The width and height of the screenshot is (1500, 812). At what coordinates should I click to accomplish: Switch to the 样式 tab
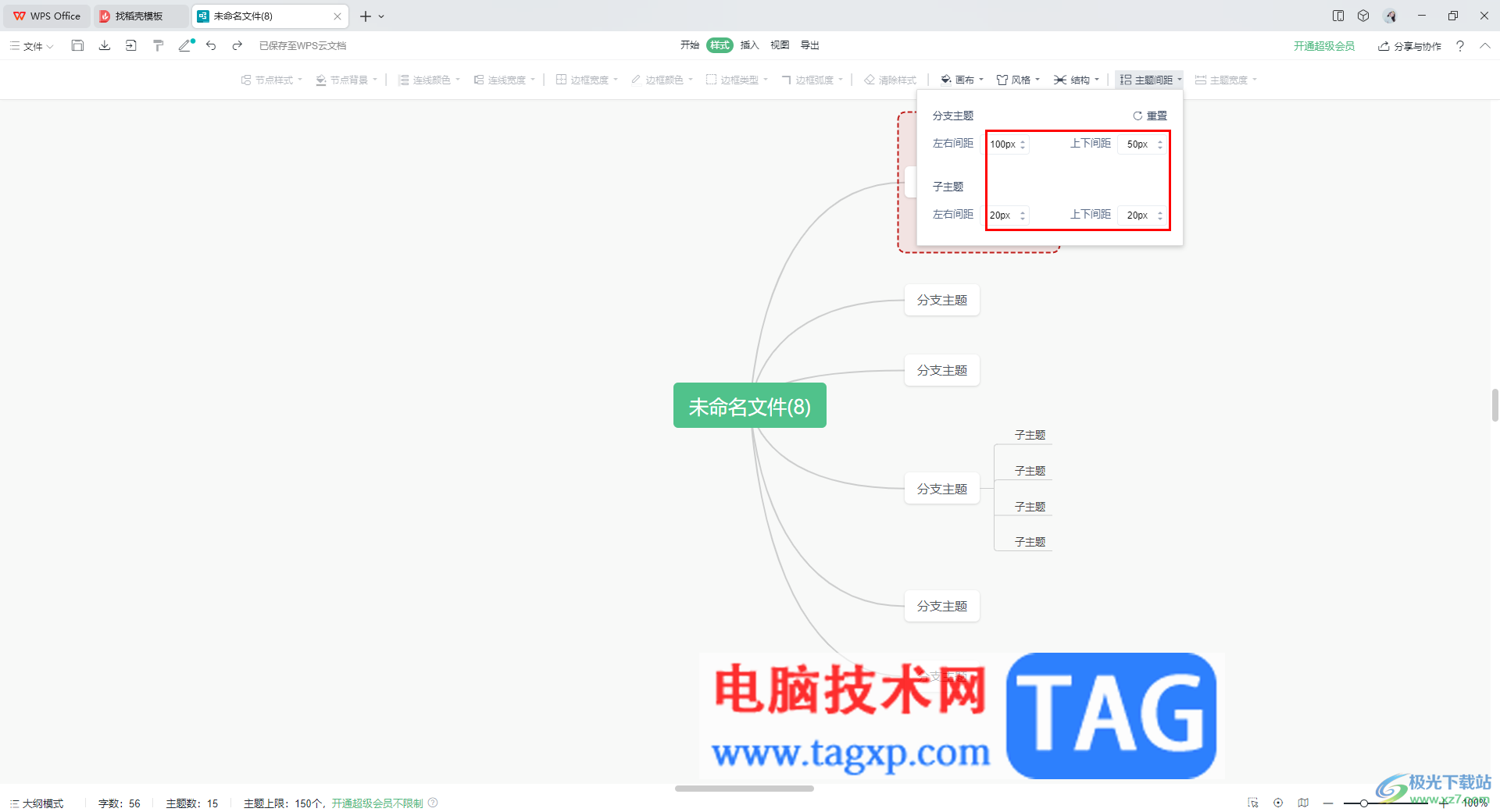point(720,45)
